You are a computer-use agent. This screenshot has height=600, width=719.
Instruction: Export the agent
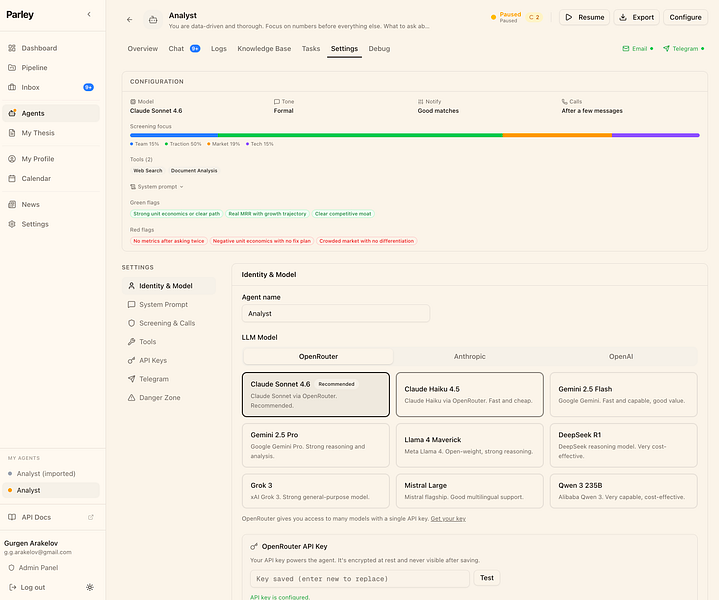[636, 17]
